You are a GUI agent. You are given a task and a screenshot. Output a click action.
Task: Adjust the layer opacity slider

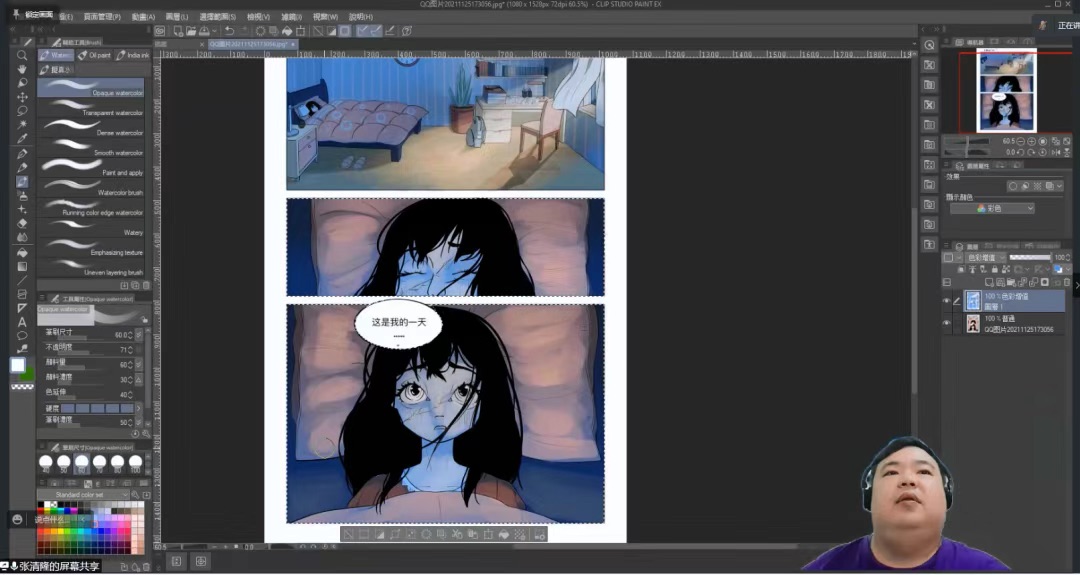pyautogui.click(x=1030, y=258)
